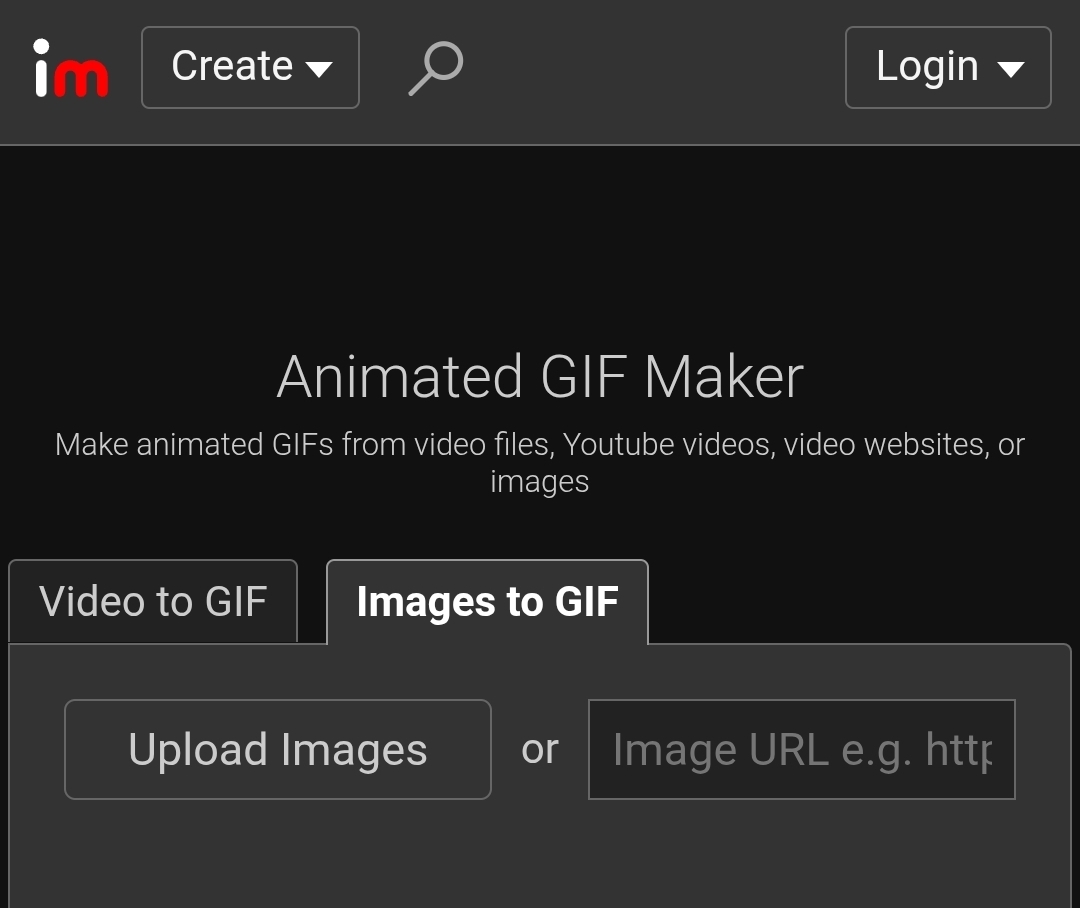Select the Images to GIF tab
The image size is (1080, 908).
click(487, 601)
